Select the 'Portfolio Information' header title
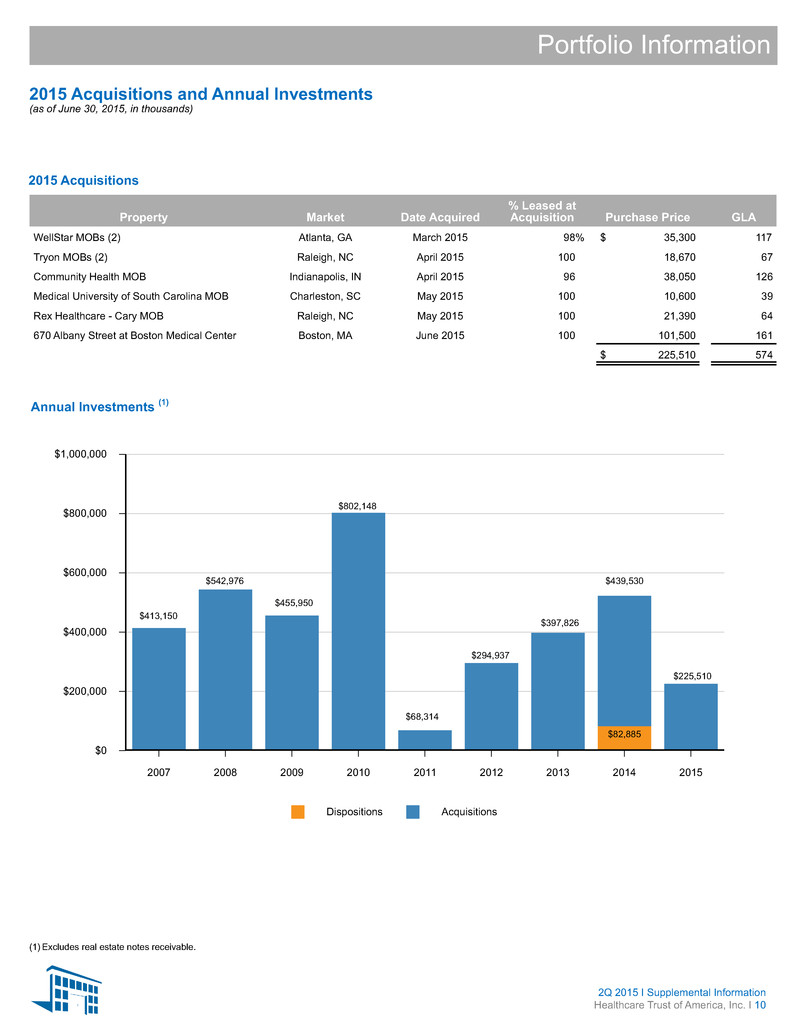Image resolution: width=799 pixels, height=1034 pixels. (653, 45)
